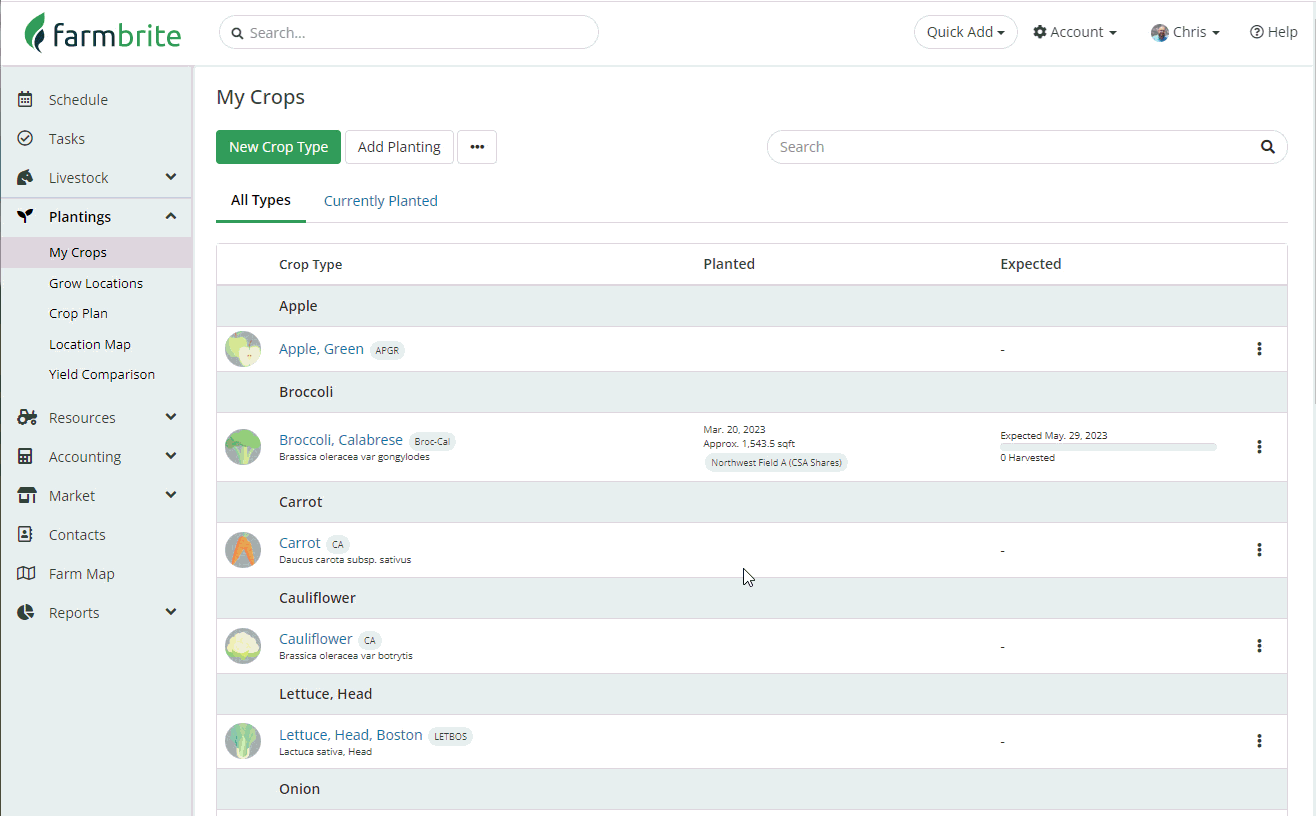Open row options for Lettuce, Head, Boston
The height and width of the screenshot is (816, 1316).
click(x=1259, y=741)
